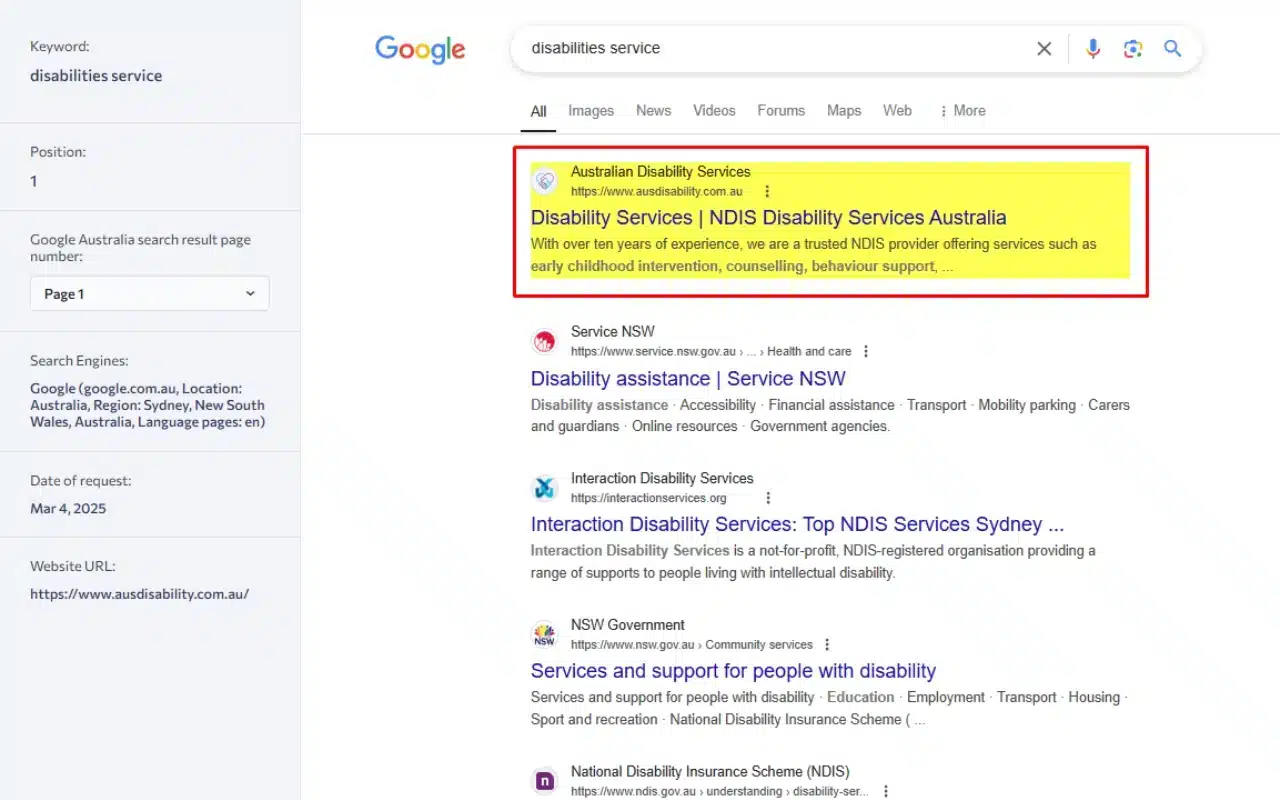Switch to the News tab

(653, 111)
